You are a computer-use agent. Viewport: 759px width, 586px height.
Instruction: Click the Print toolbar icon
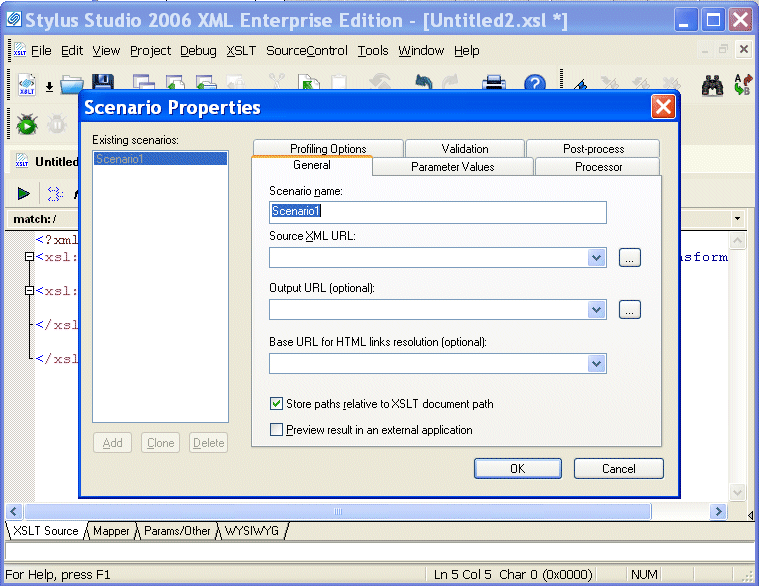click(495, 85)
